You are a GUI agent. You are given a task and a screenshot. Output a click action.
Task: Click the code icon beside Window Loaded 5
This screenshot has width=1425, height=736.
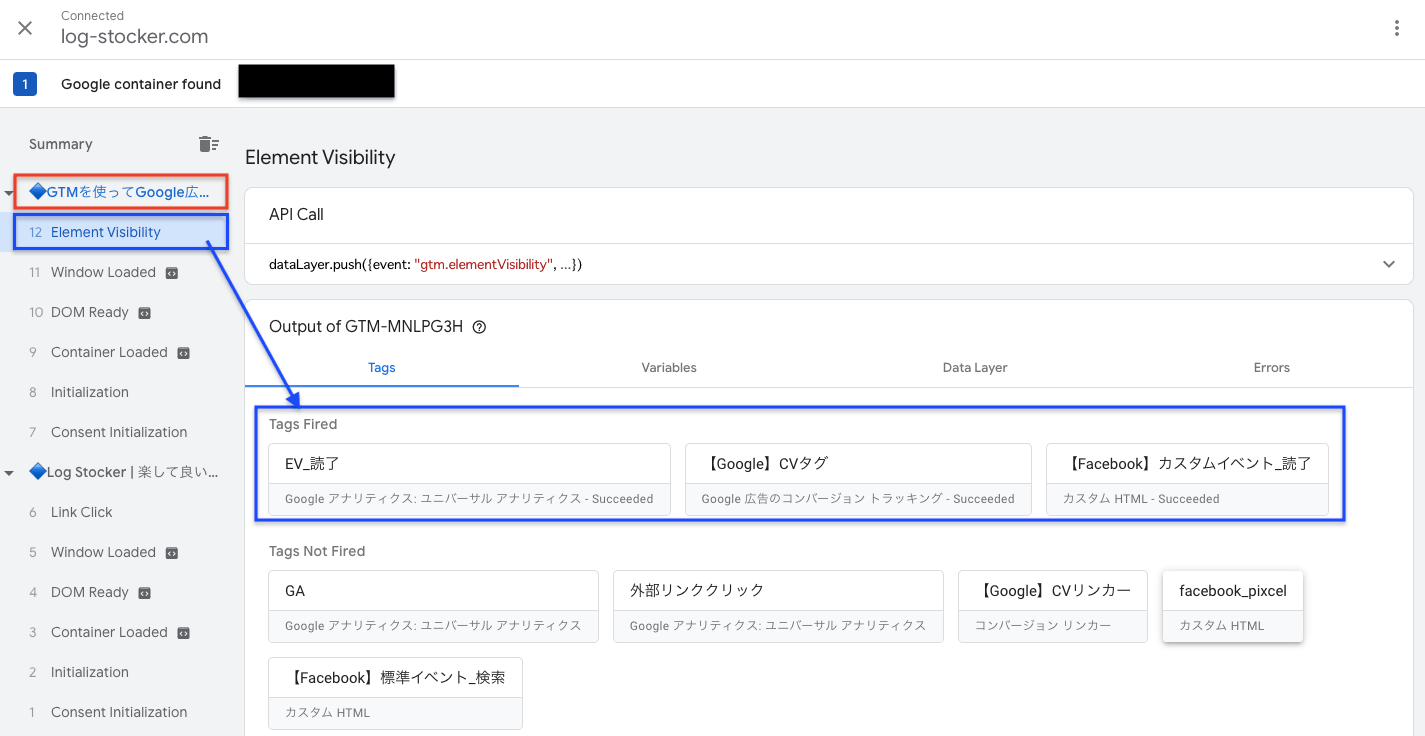(172, 553)
